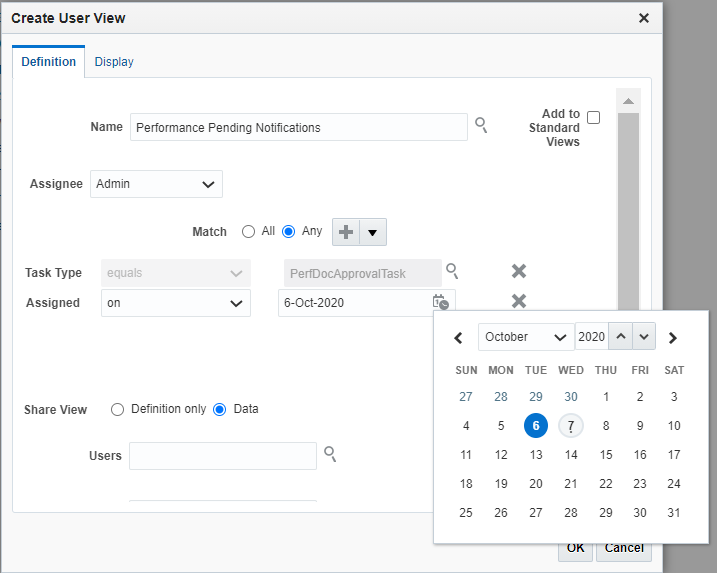
Task: Focus the Name input field
Action: [x=299, y=127]
